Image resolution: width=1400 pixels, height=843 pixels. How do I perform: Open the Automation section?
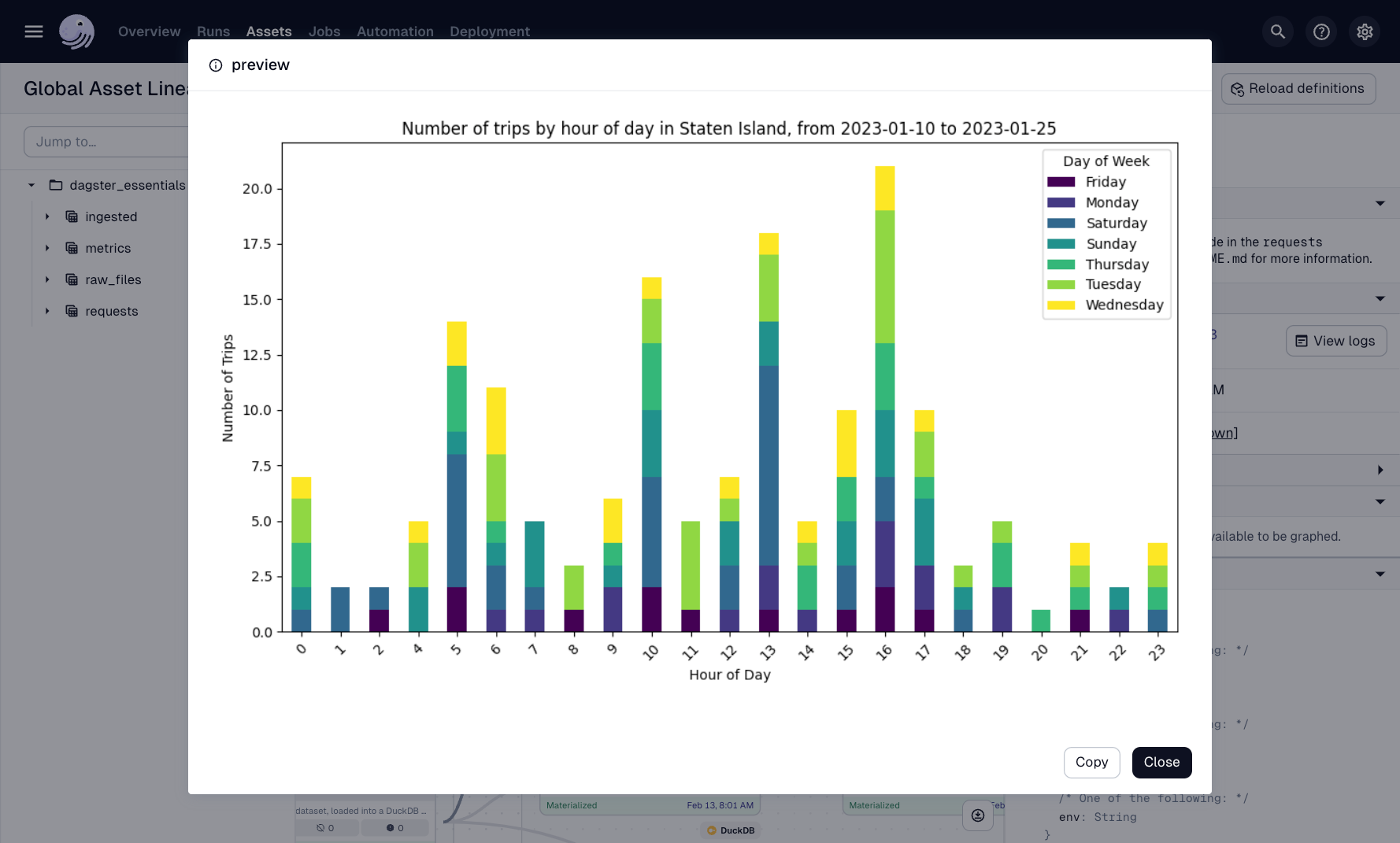[394, 31]
